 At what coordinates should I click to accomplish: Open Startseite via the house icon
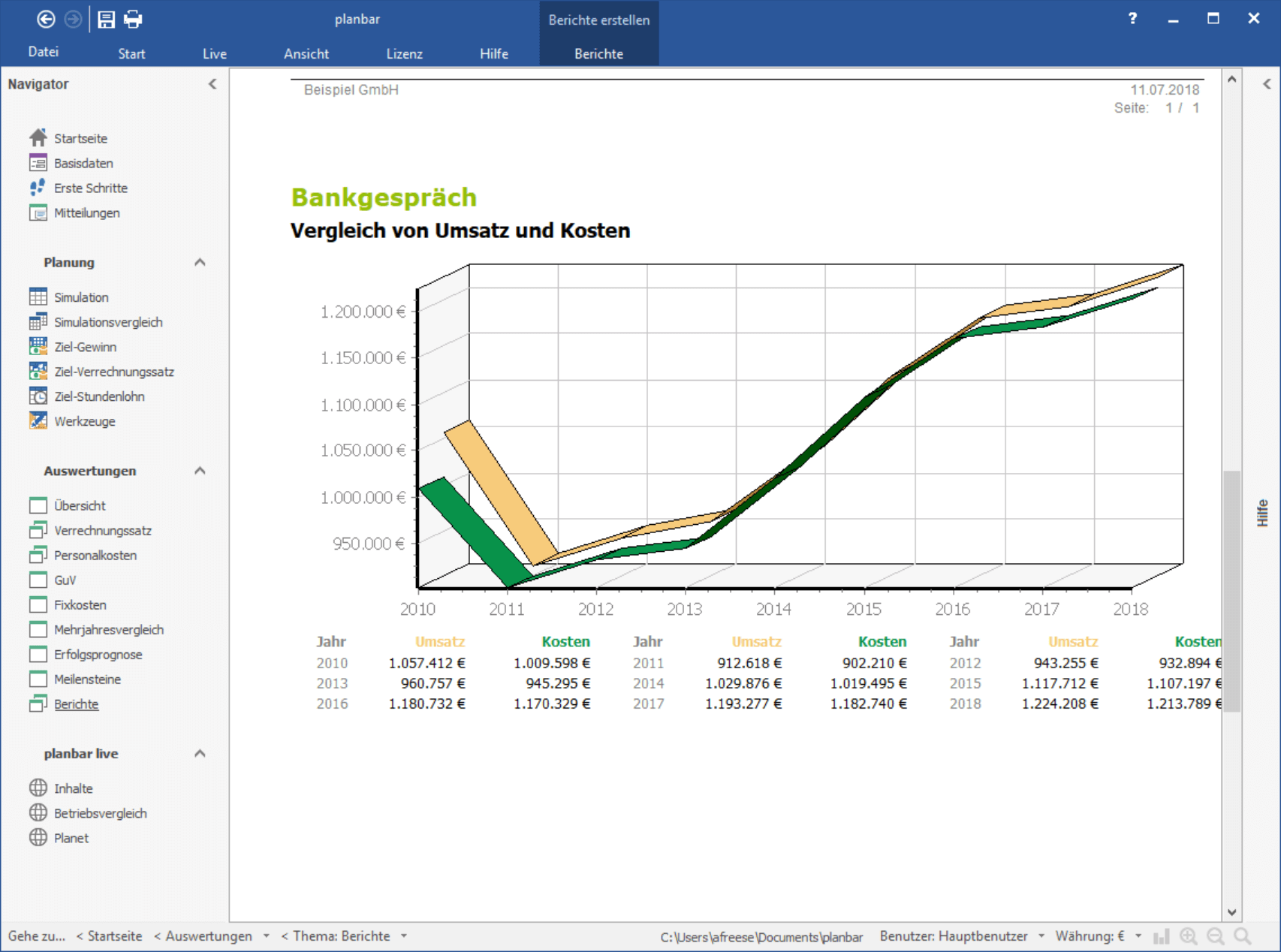(38, 137)
